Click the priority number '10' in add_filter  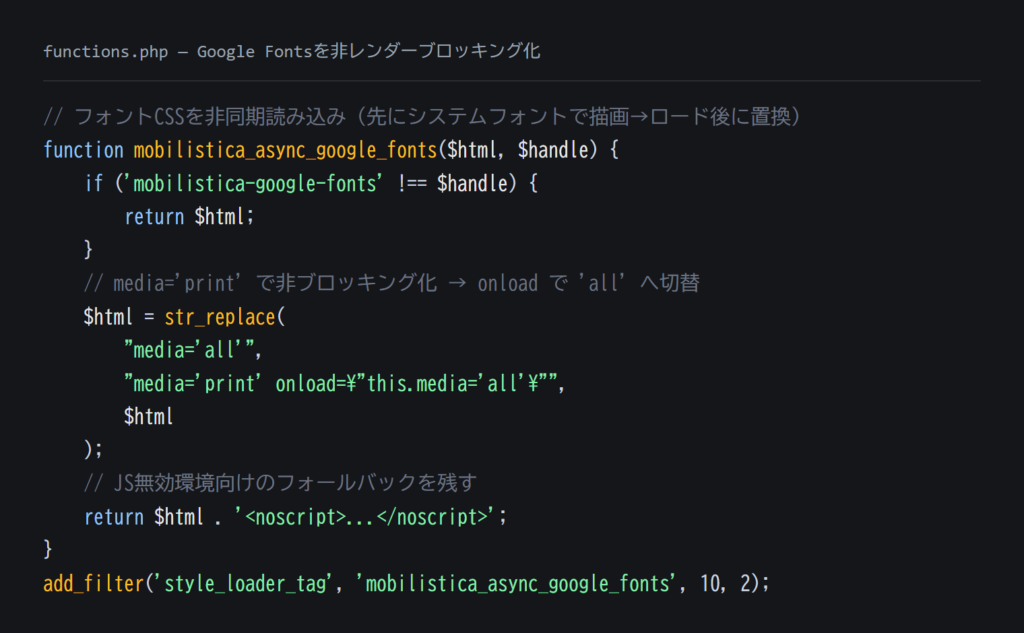pyautogui.click(x=710, y=583)
